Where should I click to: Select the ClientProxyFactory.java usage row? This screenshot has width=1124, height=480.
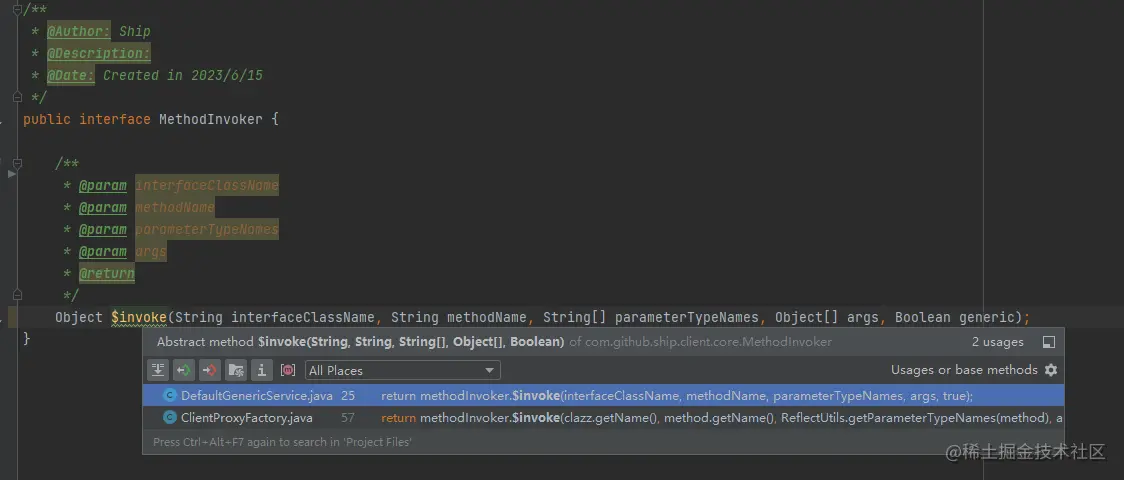click(603, 418)
